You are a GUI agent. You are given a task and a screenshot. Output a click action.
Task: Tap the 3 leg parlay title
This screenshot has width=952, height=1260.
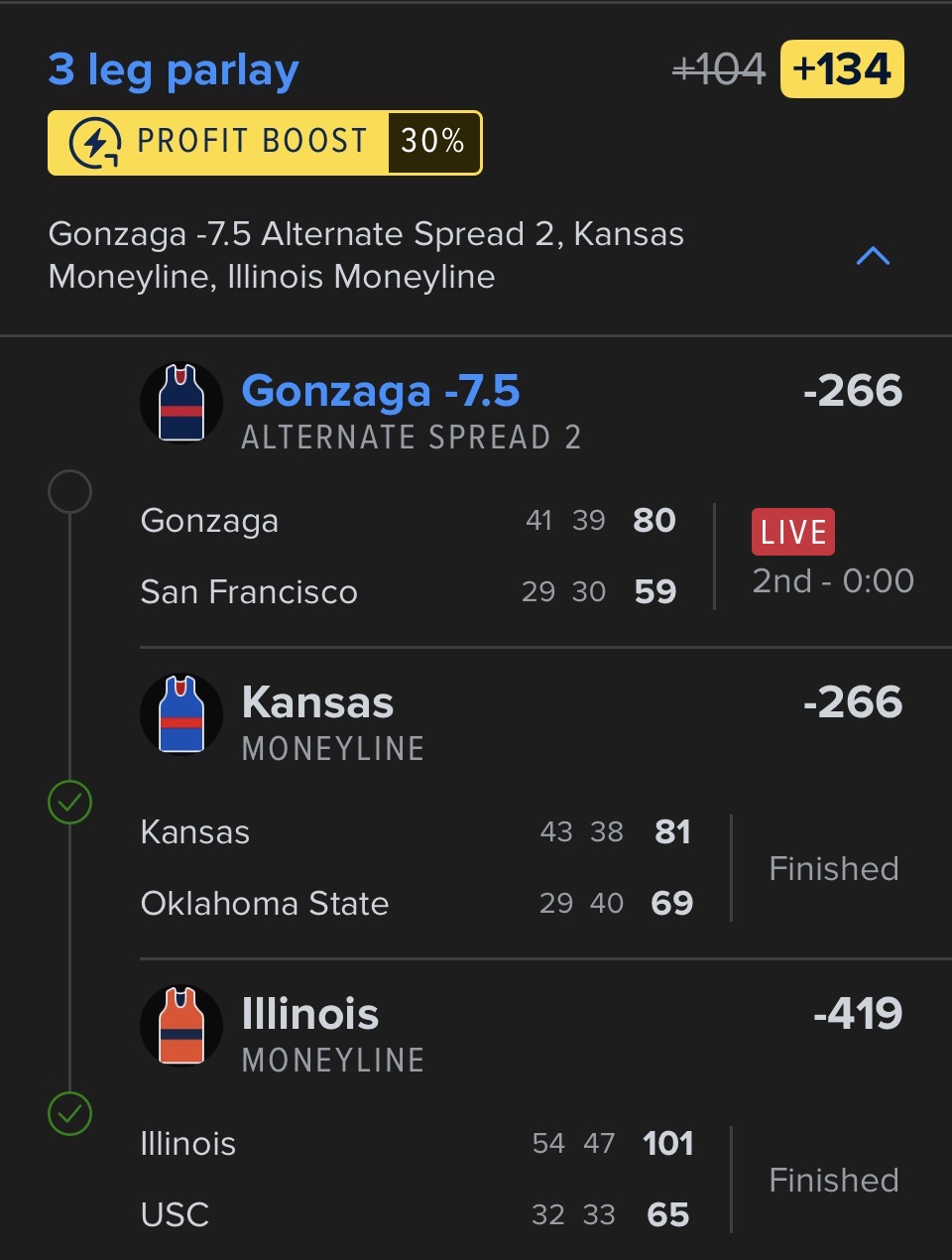click(174, 70)
